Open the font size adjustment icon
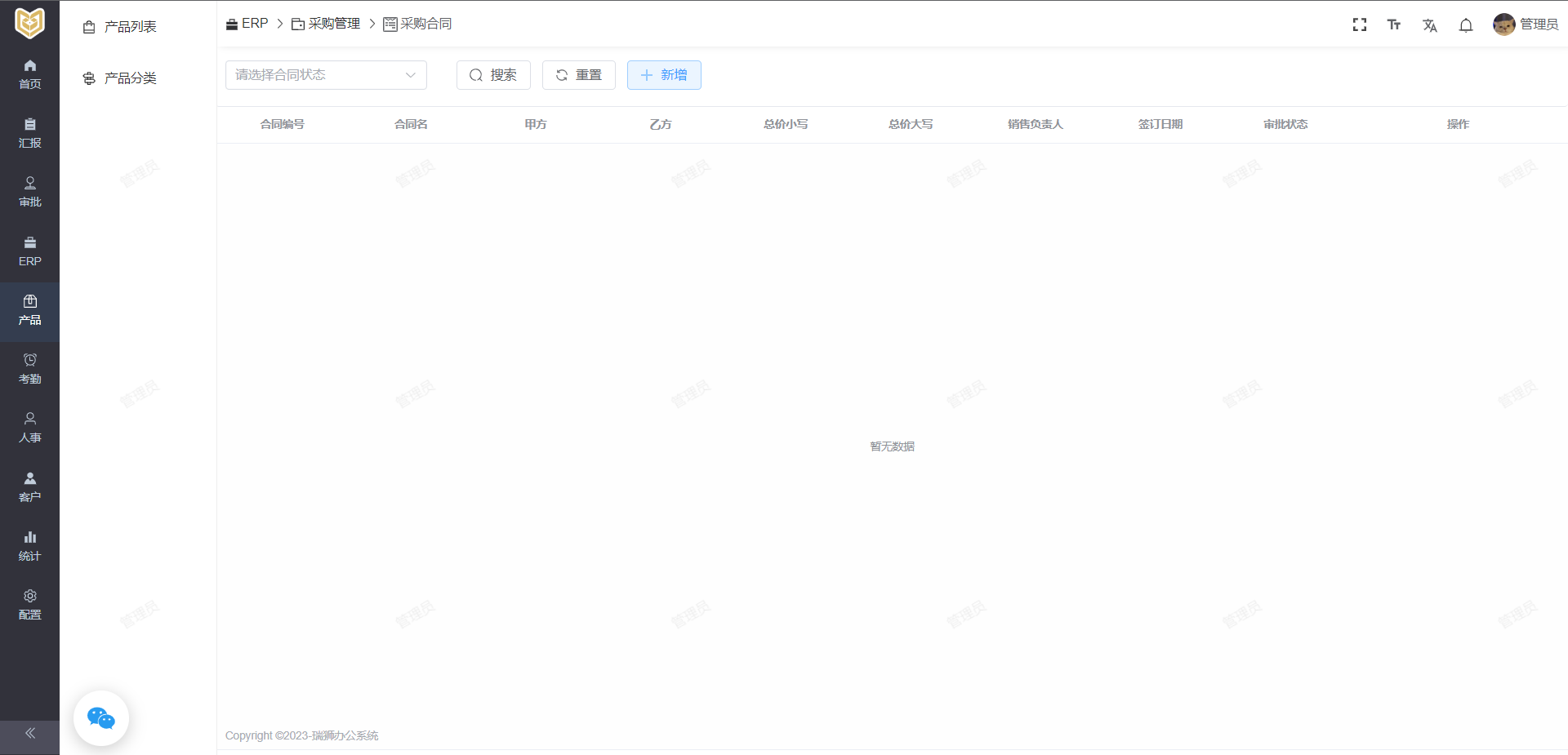The image size is (1568, 755). point(1394,25)
